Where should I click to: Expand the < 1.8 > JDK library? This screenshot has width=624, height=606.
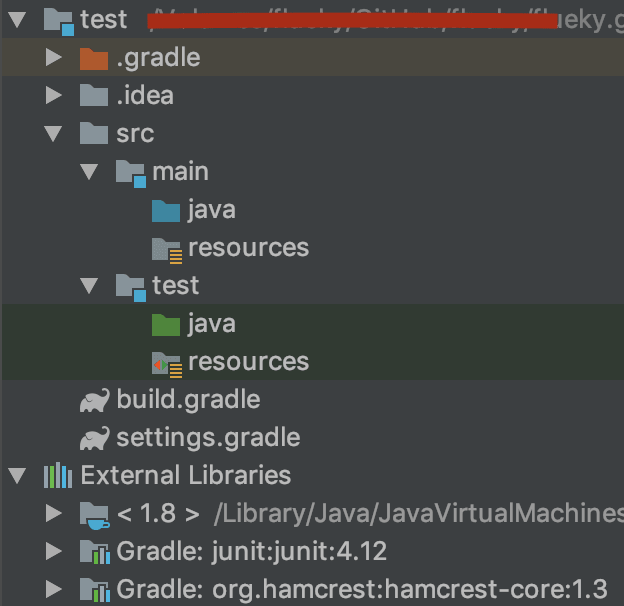point(54,513)
